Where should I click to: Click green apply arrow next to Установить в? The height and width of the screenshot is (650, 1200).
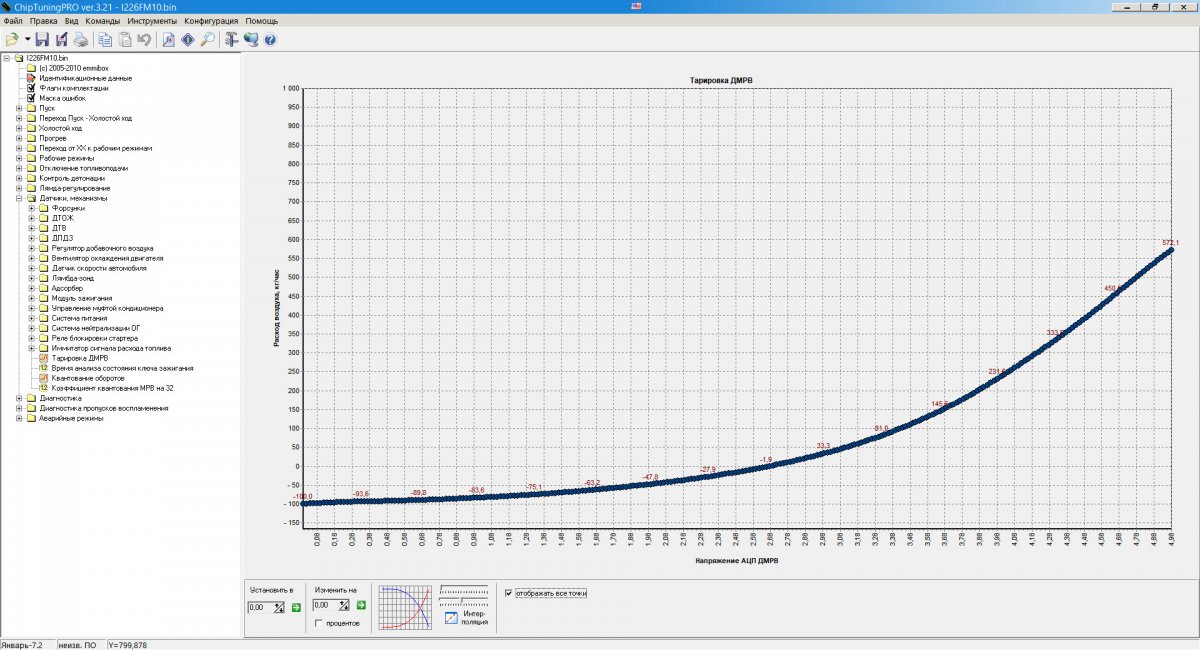click(296, 607)
